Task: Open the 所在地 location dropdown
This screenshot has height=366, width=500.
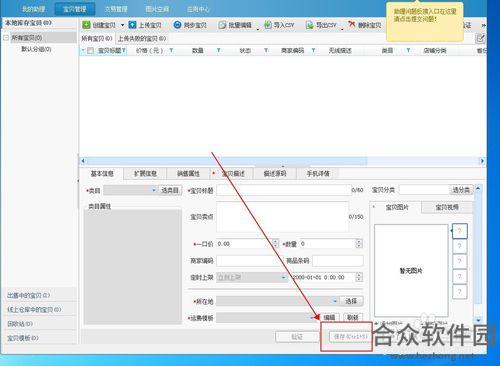Action: pos(278,301)
